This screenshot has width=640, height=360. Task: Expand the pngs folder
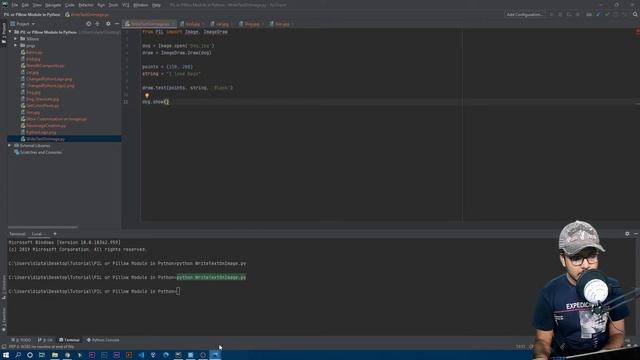16,45
